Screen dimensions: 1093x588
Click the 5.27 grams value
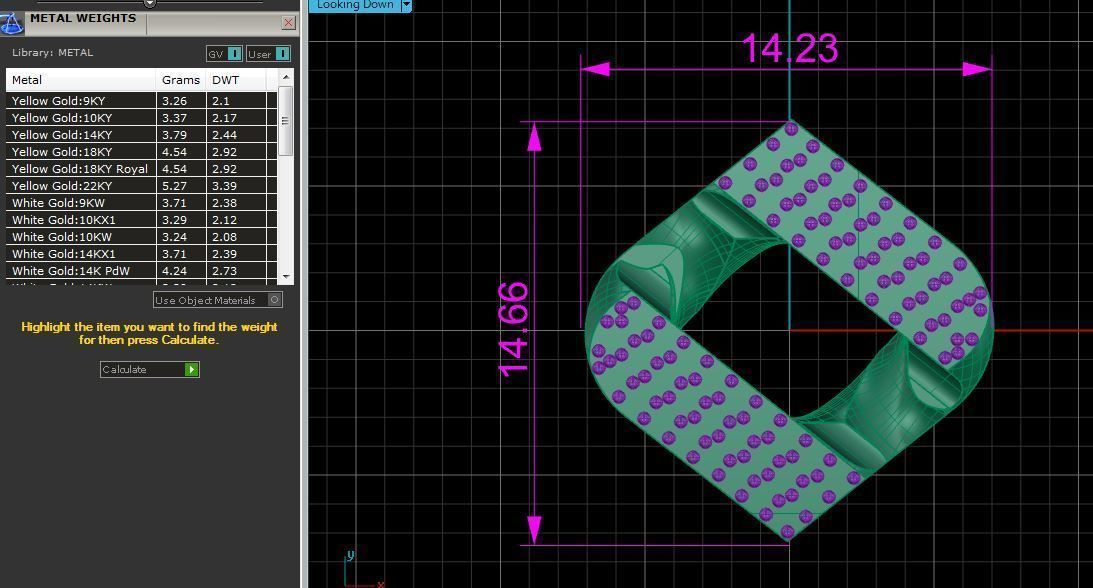[x=174, y=186]
